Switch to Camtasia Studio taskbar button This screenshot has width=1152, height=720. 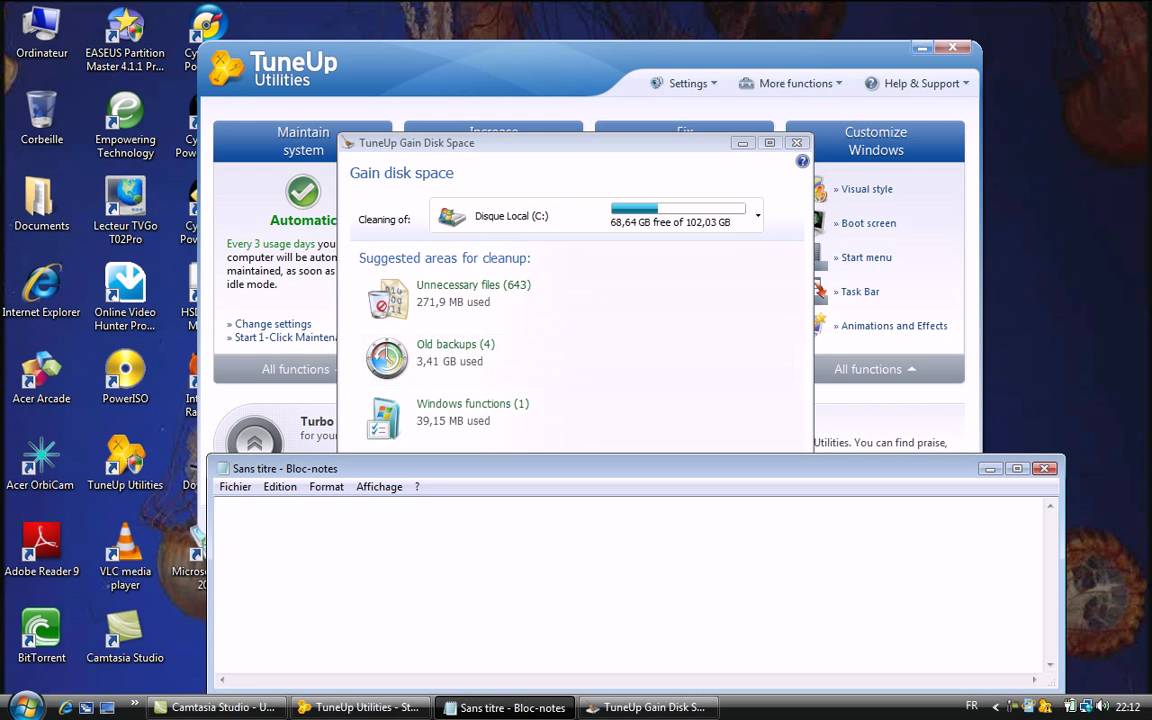pos(216,708)
